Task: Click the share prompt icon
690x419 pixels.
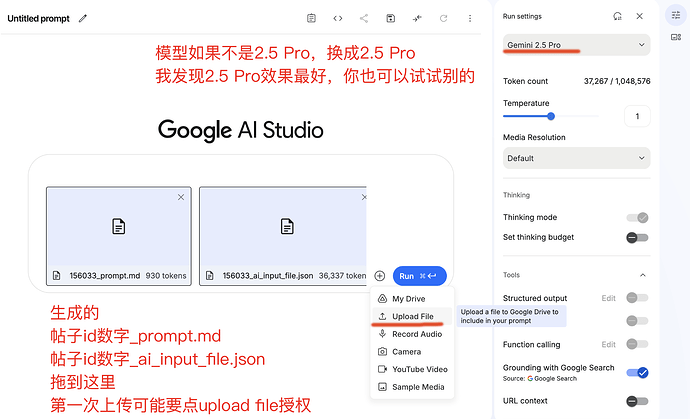Action: [x=364, y=18]
